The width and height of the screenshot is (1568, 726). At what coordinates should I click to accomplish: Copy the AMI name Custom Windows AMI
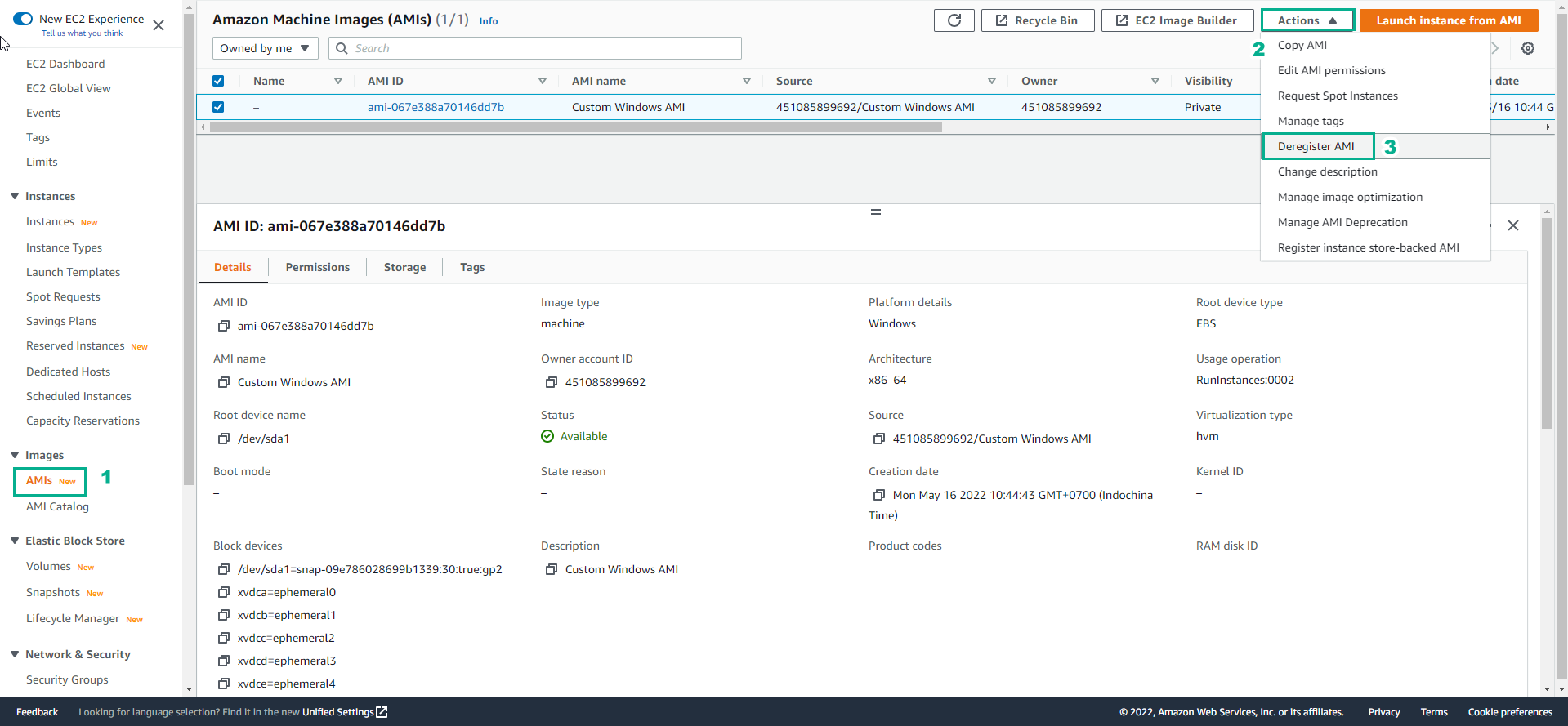pyautogui.click(x=223, y=382)
